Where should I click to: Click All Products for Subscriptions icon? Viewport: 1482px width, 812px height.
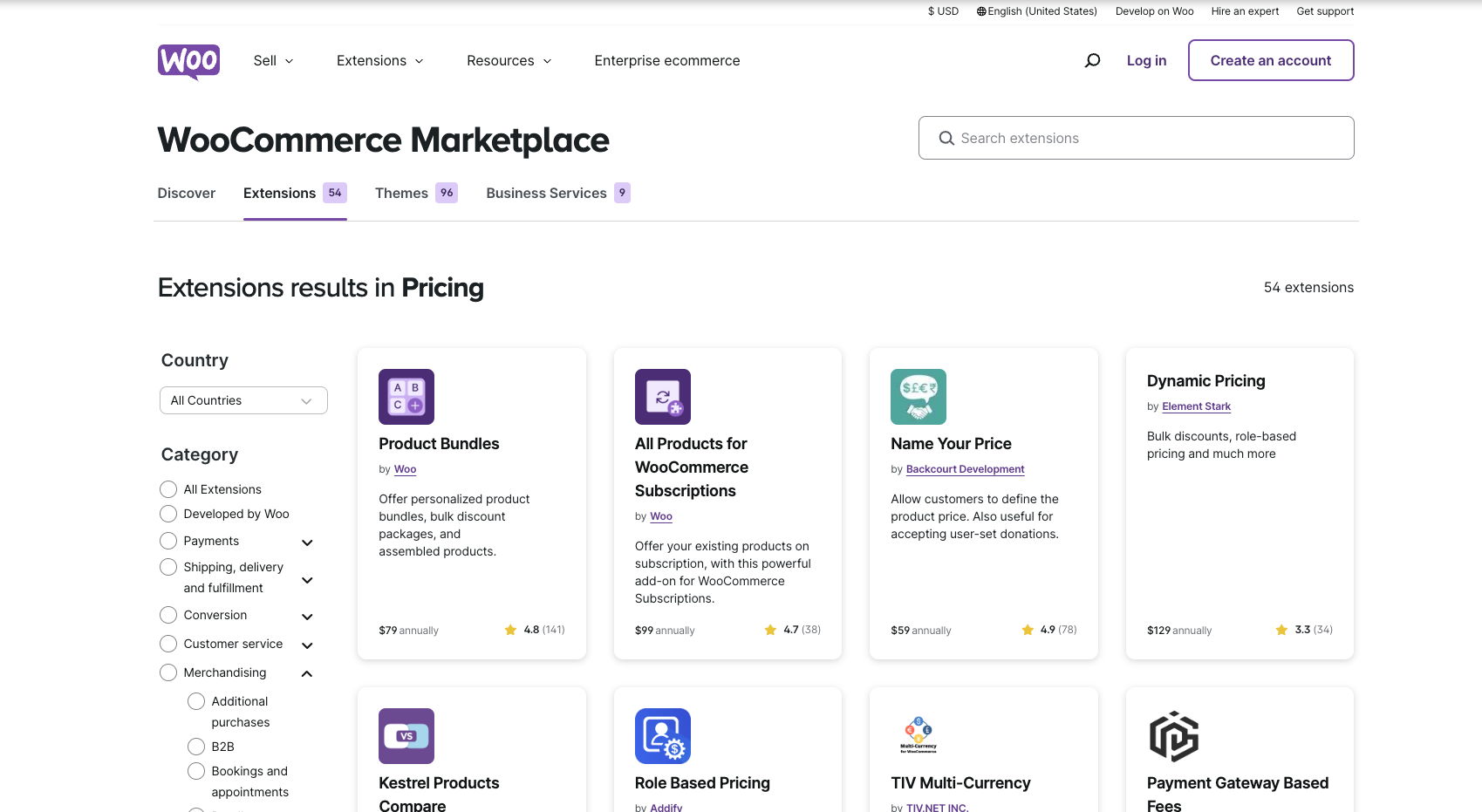point(663,397)
